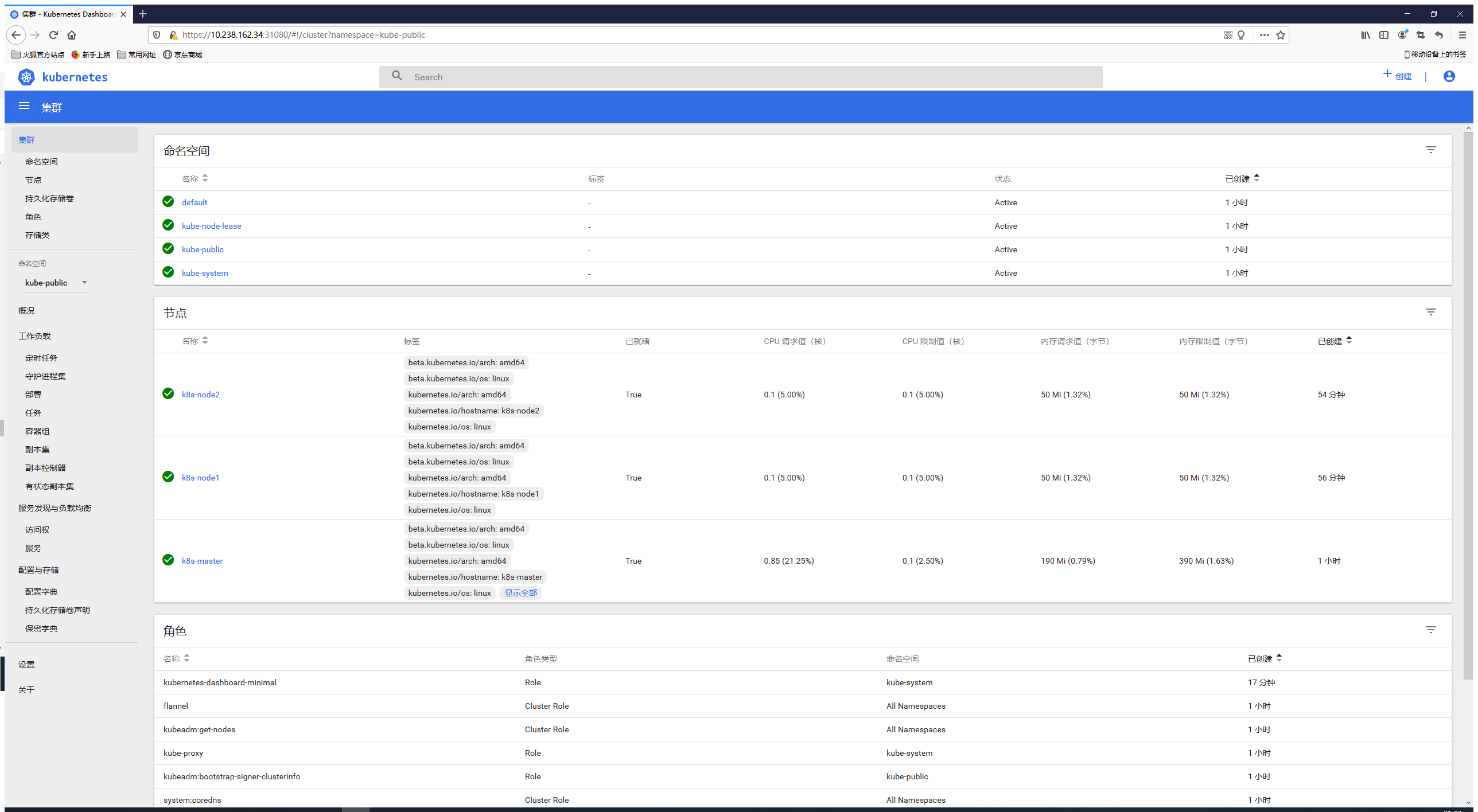Click the tracking protection shield icon
The width and height of the screenshot is (1478, 812).
[x=157, y=35]
